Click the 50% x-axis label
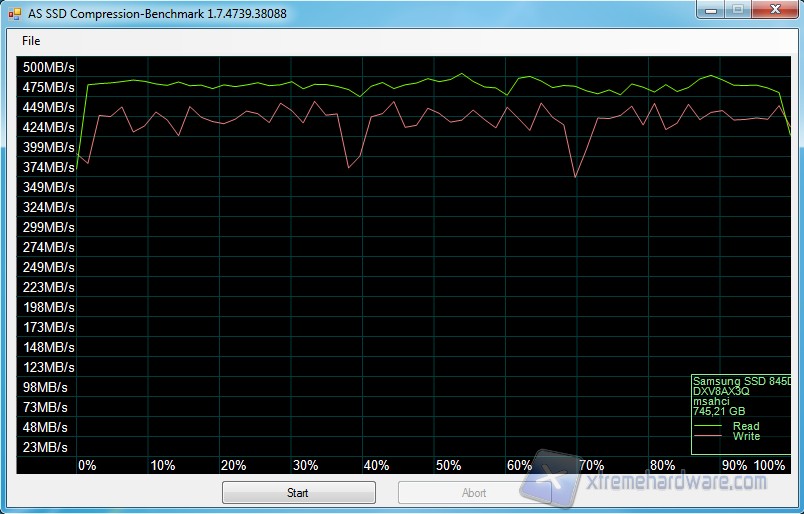This screenshot has width=804, height=514. point(448,465)
